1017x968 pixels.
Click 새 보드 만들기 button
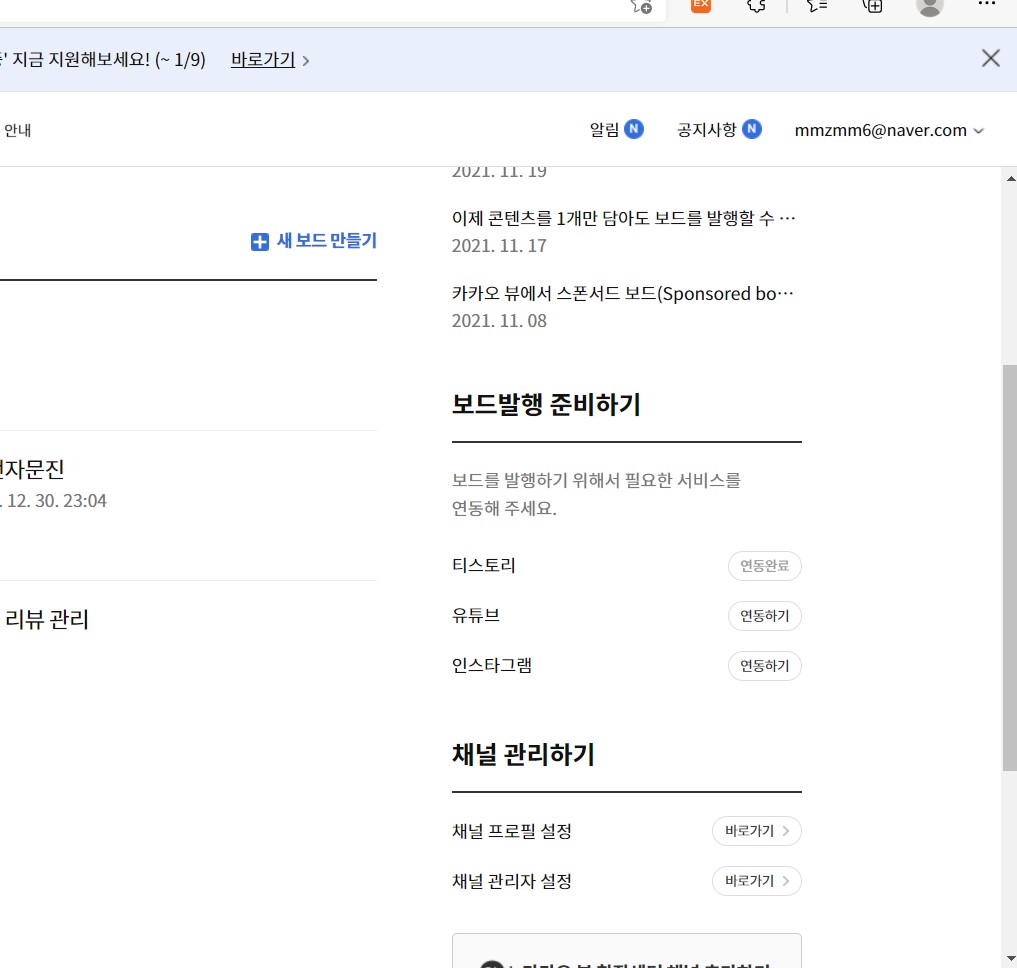(313, 241)
